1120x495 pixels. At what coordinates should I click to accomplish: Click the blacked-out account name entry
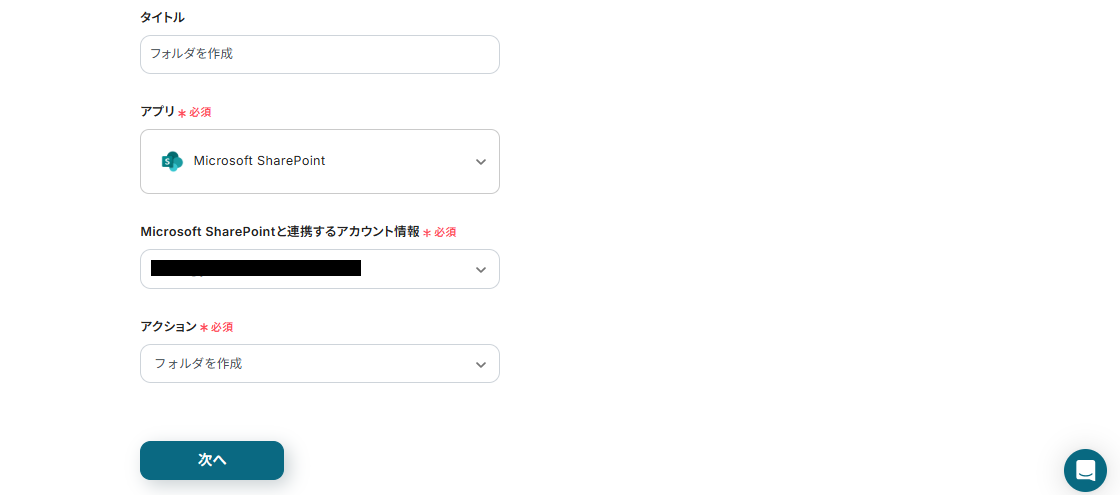point(256,268)
